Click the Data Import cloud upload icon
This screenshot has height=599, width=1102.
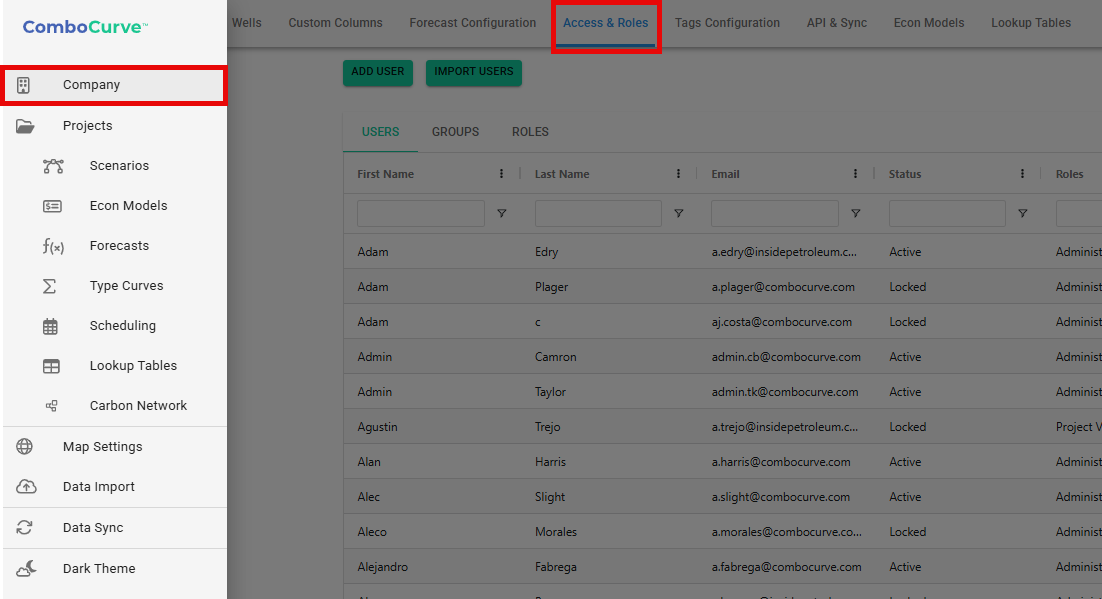click(x=26, y=487)
